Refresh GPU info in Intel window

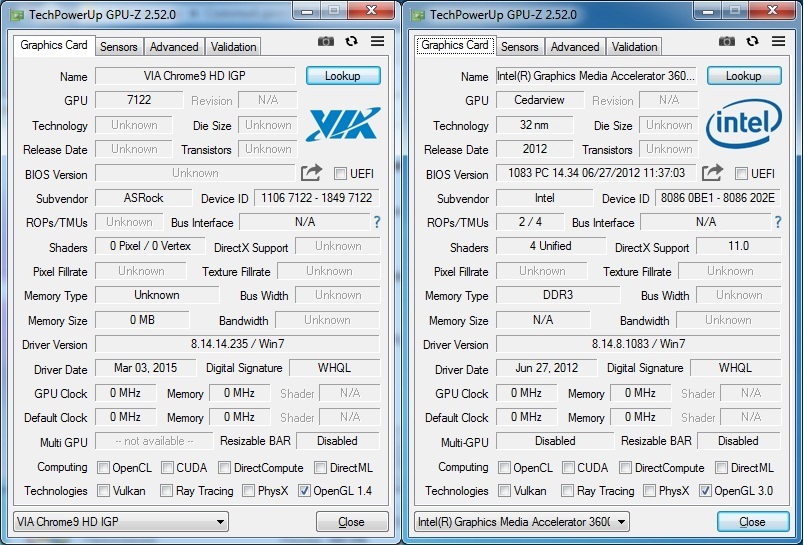click(x=752, y=41)
